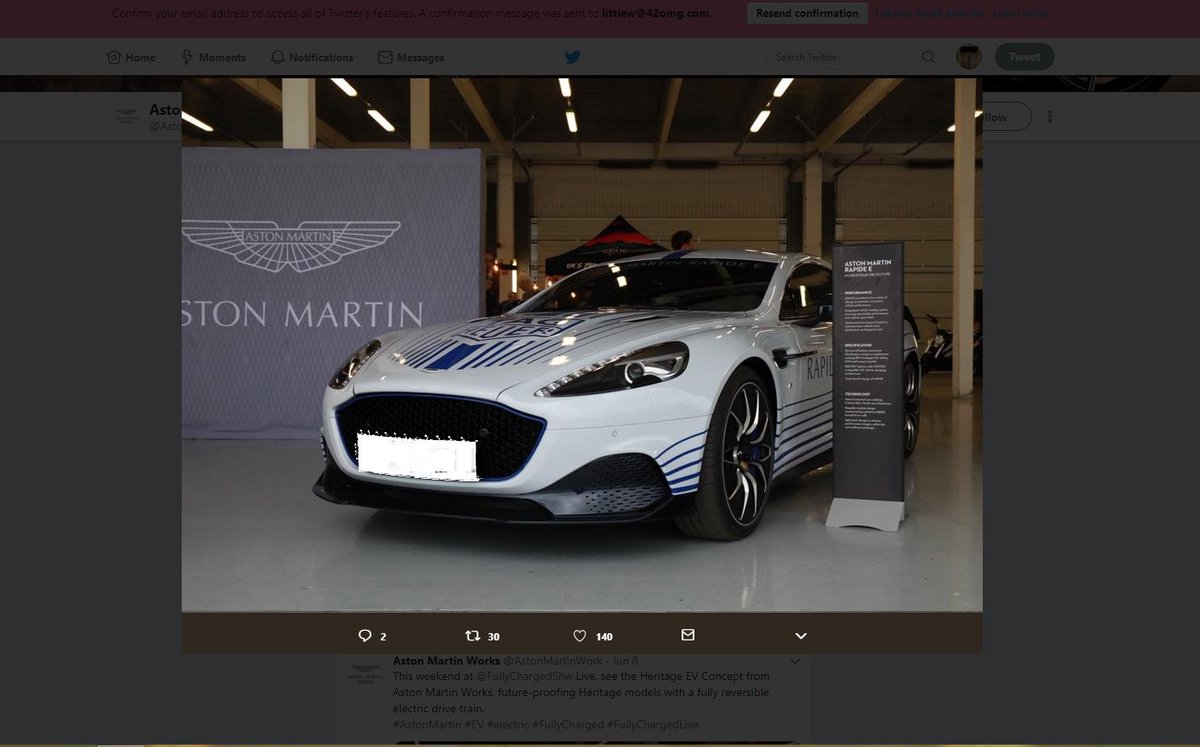Open the three-dot menu beside Follow

[1049, 117]
